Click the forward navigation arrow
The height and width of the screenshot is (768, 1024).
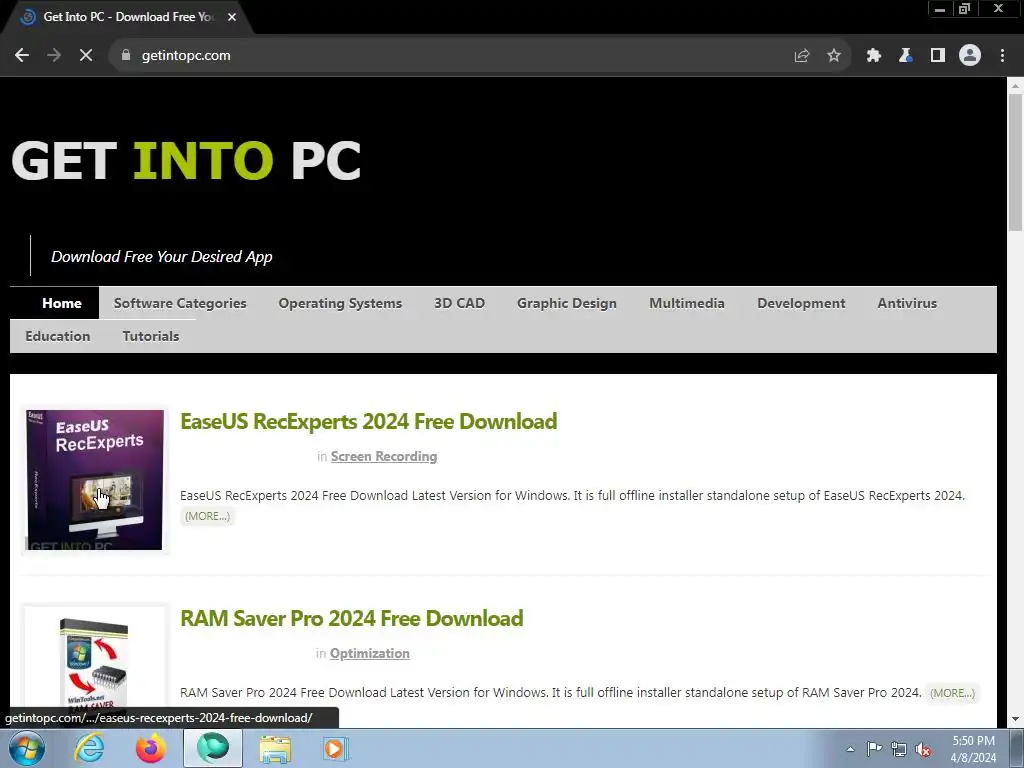54,56
